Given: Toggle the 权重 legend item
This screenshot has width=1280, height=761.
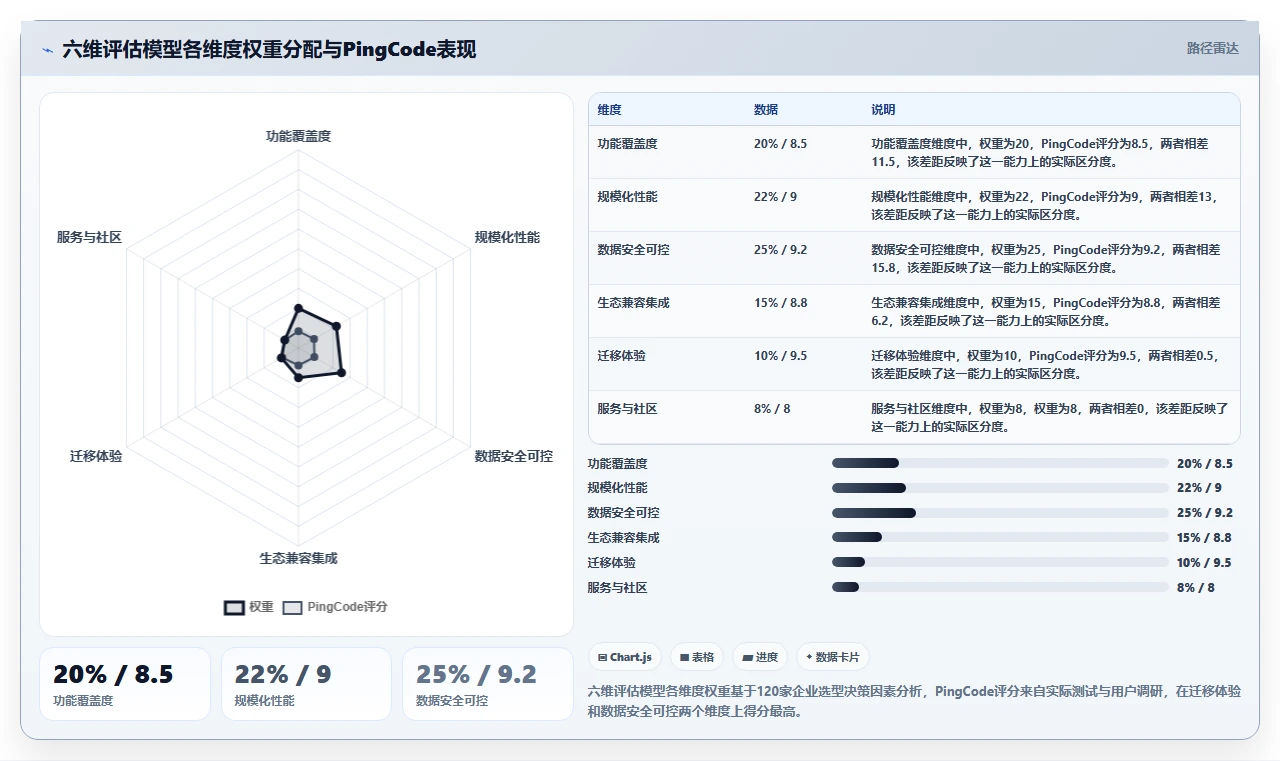Looking at the screenshot, I should (x=249, y=607).
